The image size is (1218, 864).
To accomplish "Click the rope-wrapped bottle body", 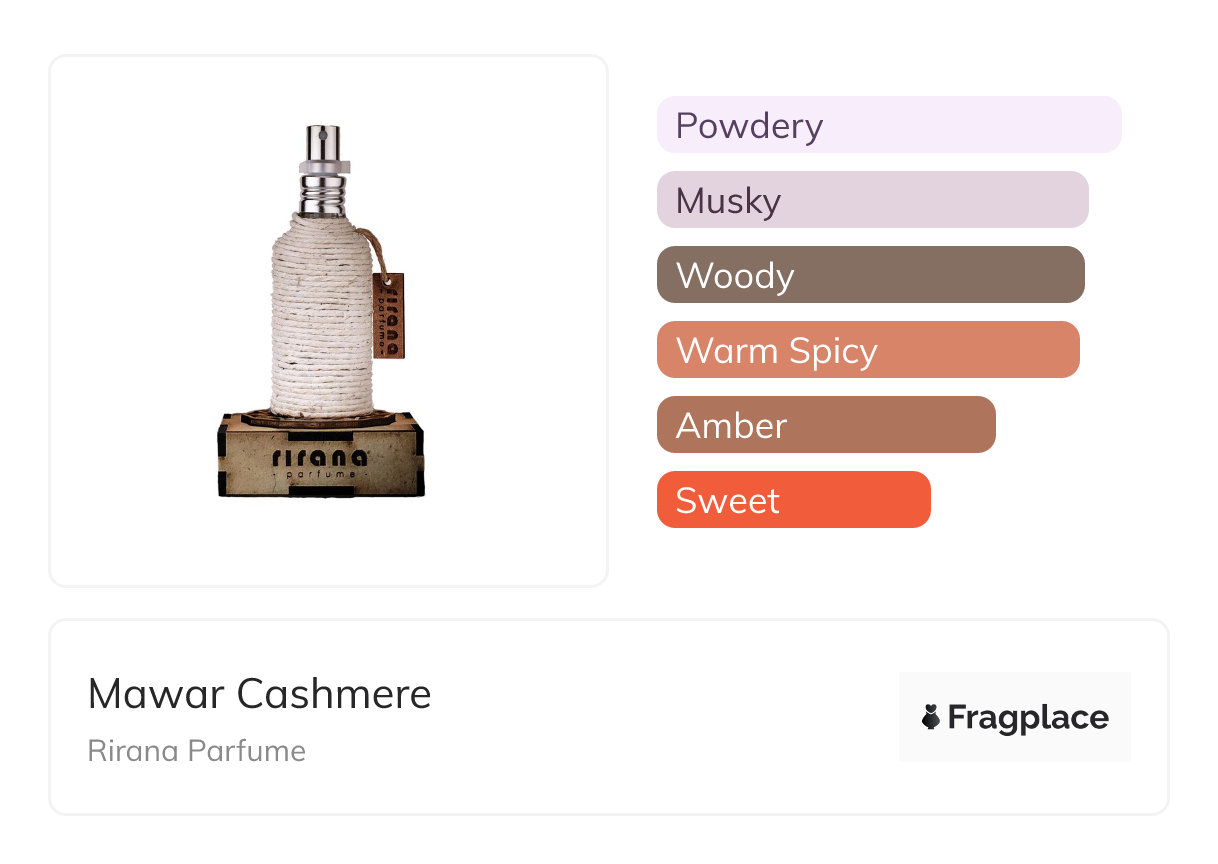I will point(320,320).
